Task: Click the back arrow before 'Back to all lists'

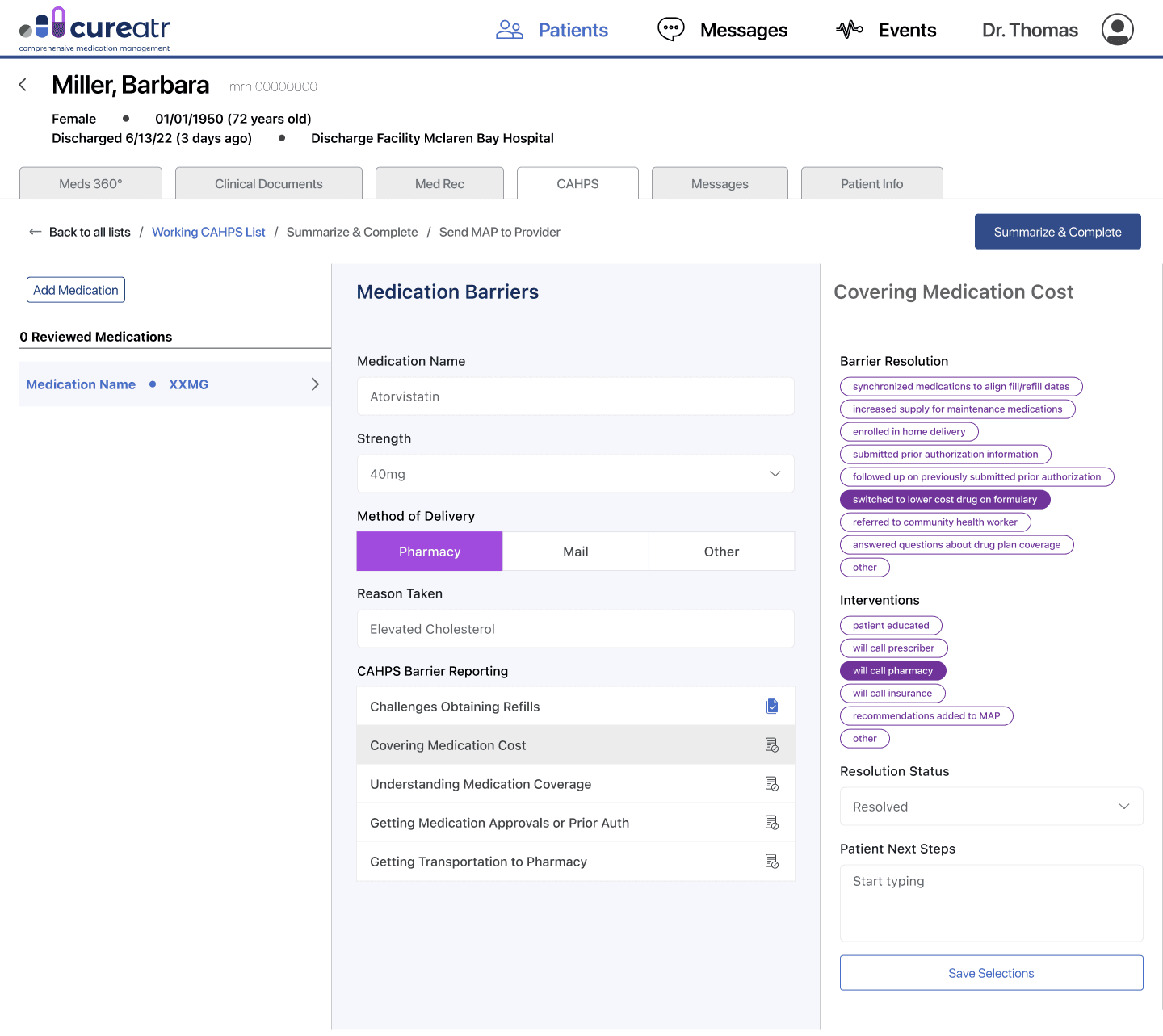Action: point(36,232)
